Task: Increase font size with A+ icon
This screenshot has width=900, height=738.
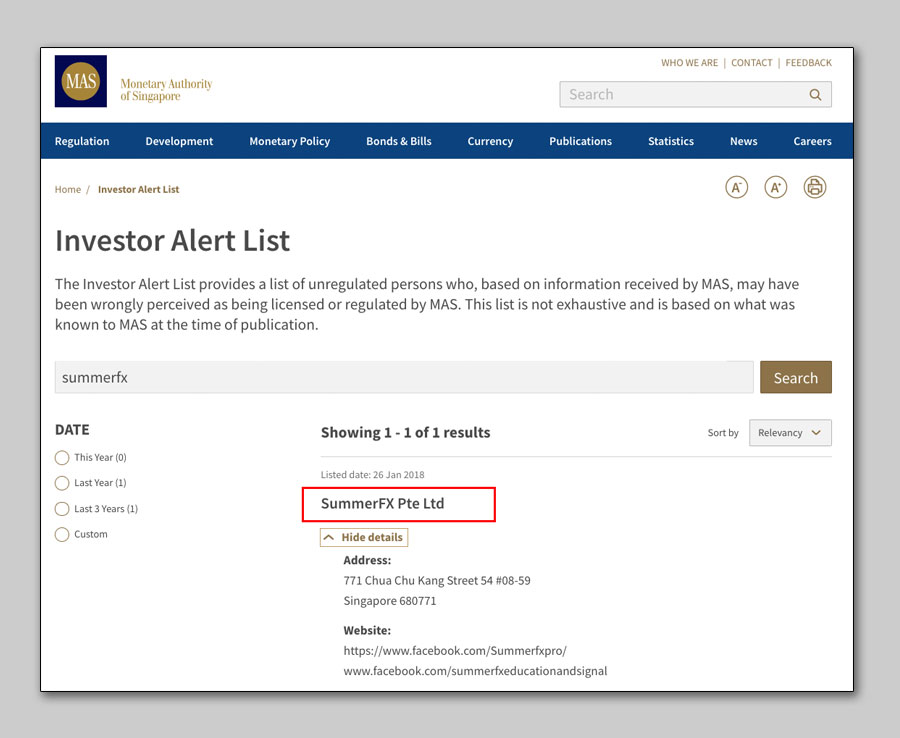Action: 775,187
